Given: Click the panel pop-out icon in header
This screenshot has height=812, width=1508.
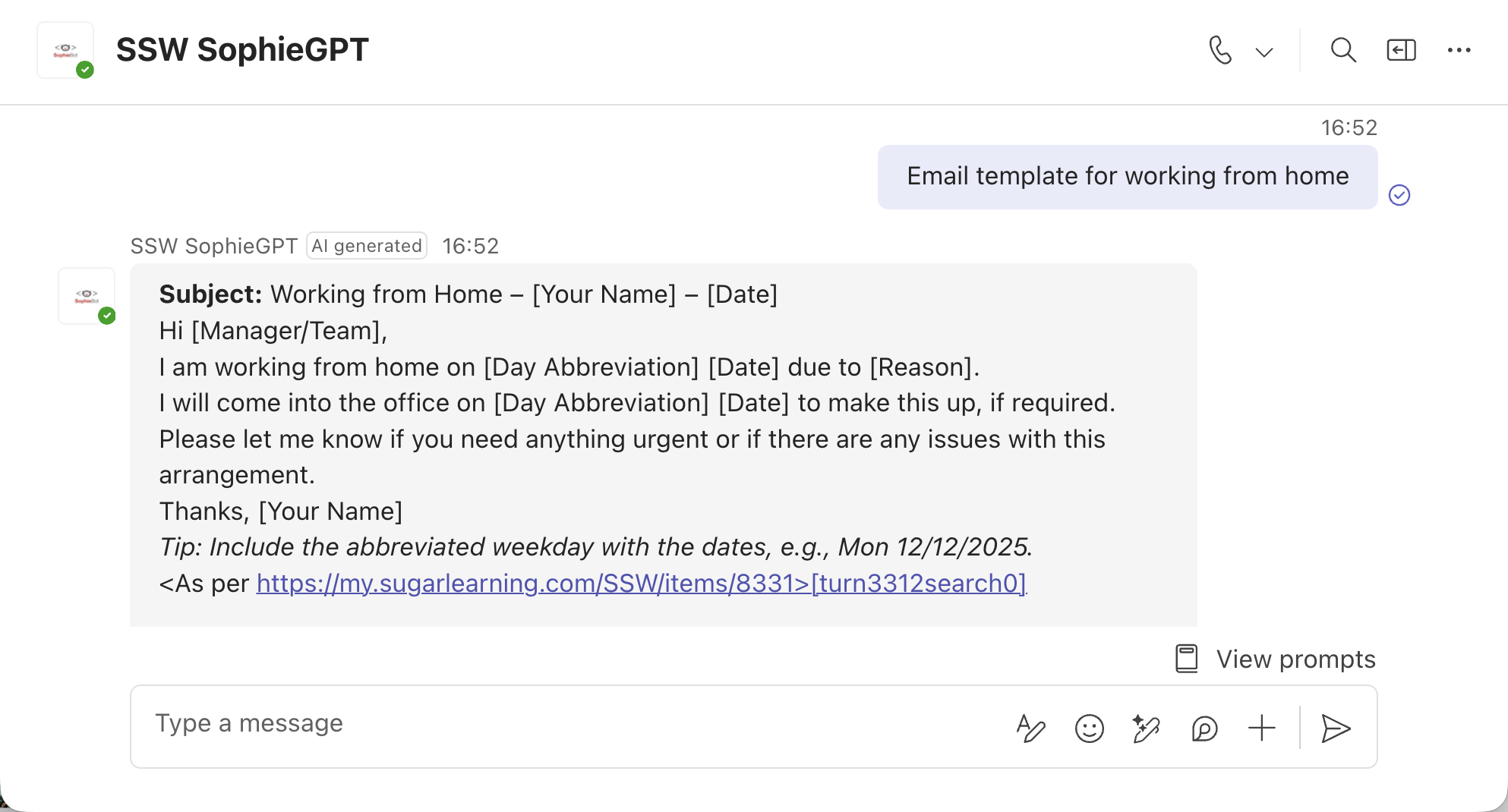Looking at the screenshot, I should (1401, 51).
